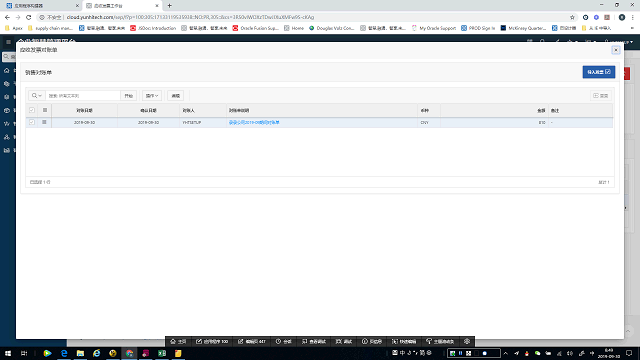
Task: Open the home icon in left sidebar
Action: click(x=7, y=71)
